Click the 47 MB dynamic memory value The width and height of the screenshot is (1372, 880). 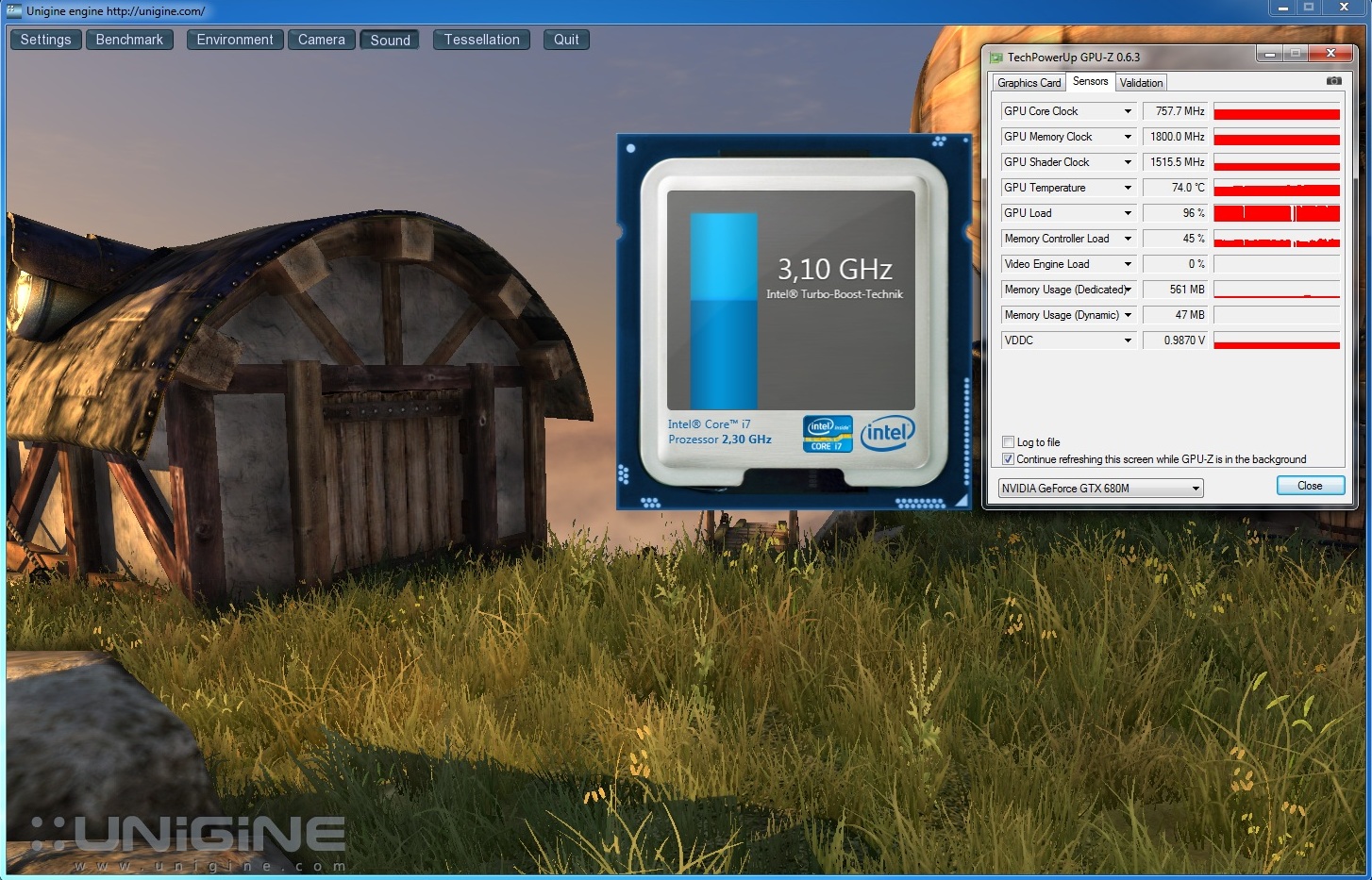(x=1175, y=315)
